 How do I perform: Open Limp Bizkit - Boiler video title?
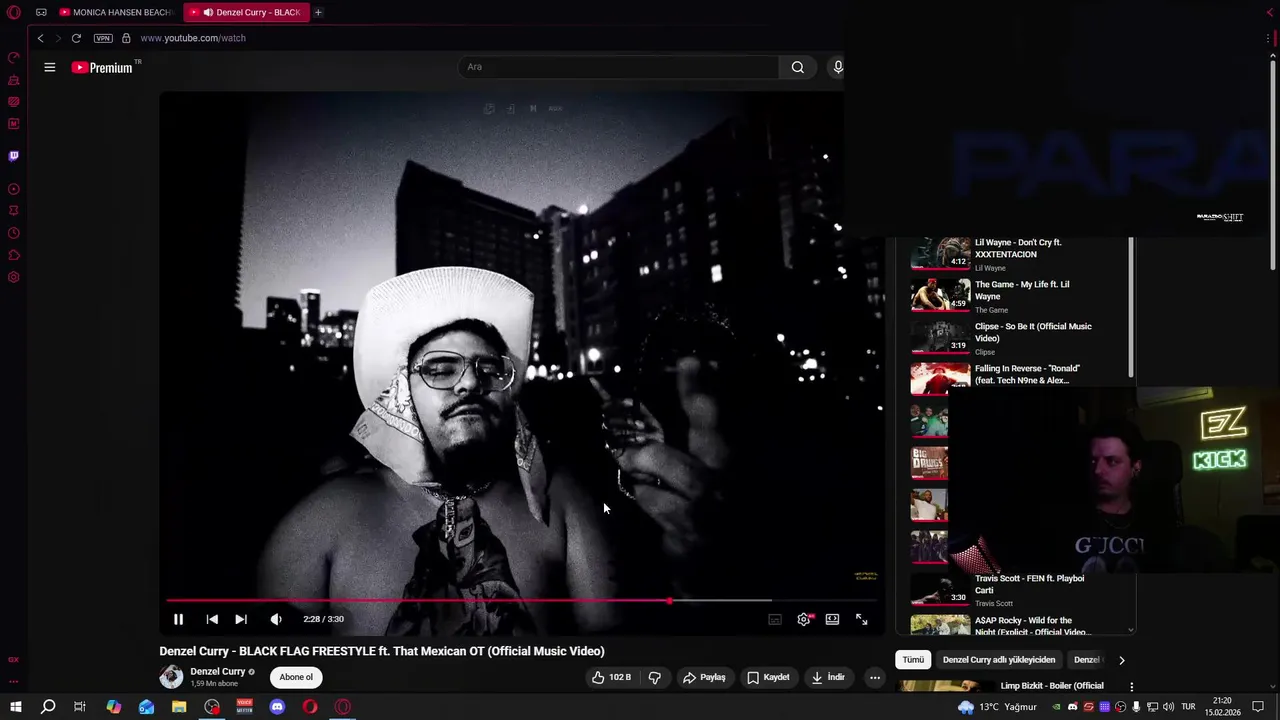click(x=1052, y=686)
